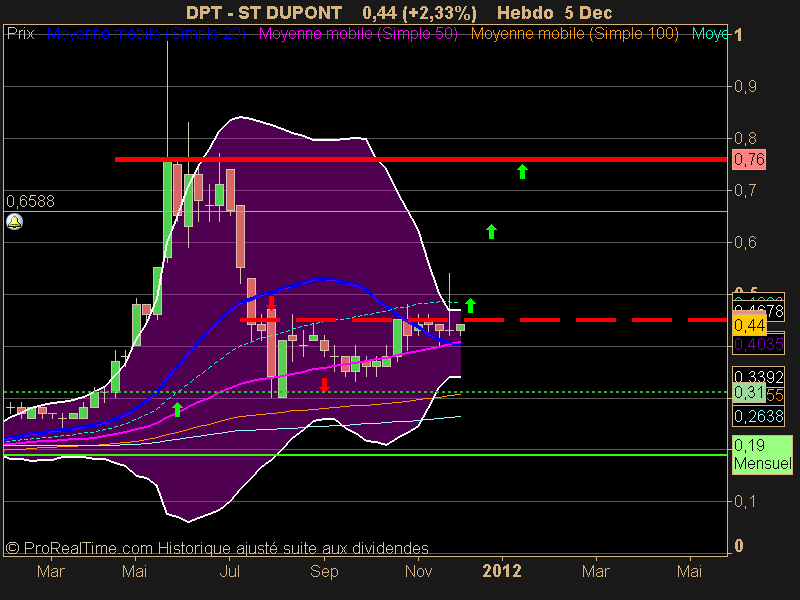Select the red down arrow above the blue moving average
The height and width of the screenshot is (600, 800).
coord(271,303)
